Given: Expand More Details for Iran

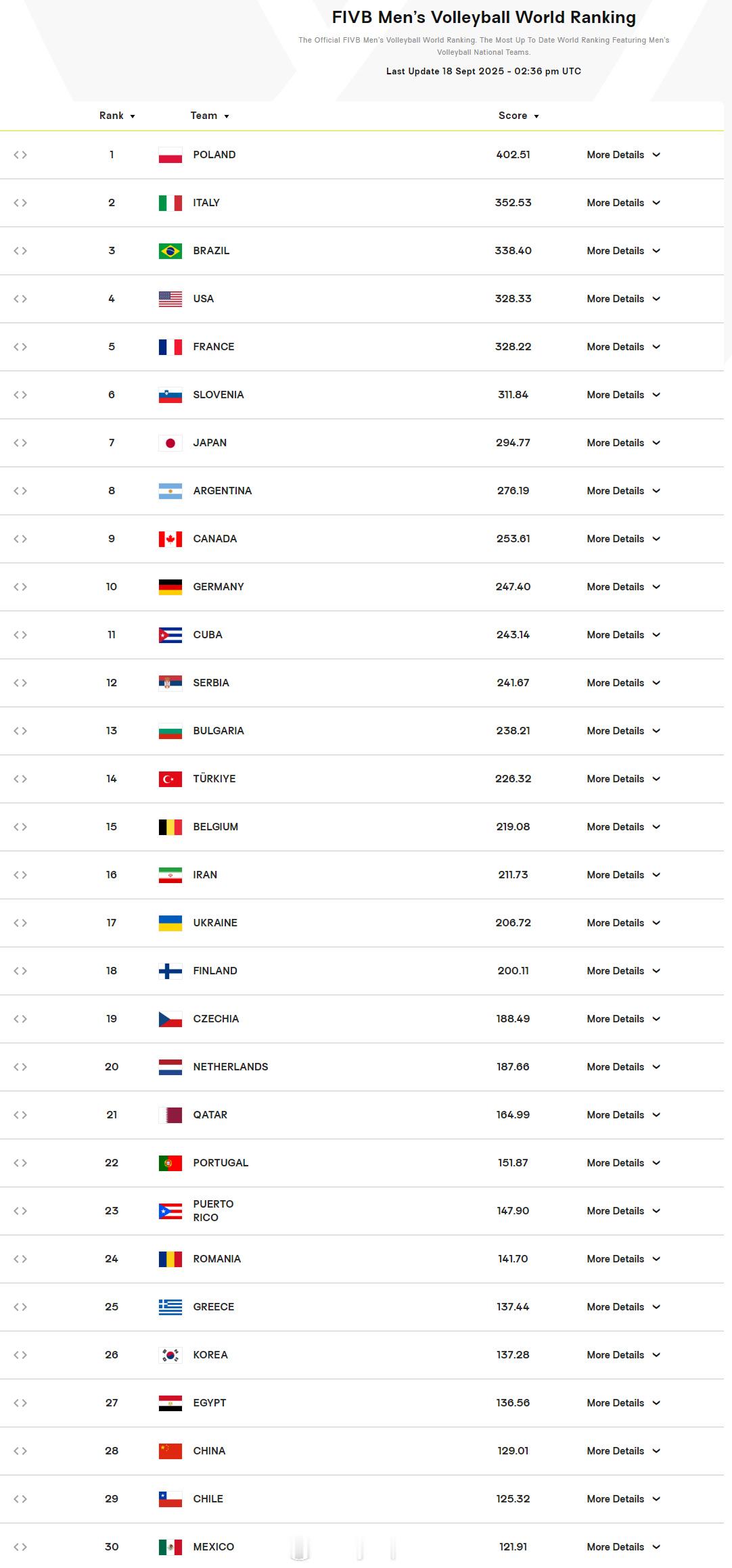Looking at the screenshot, I should (x=623, y=875).
